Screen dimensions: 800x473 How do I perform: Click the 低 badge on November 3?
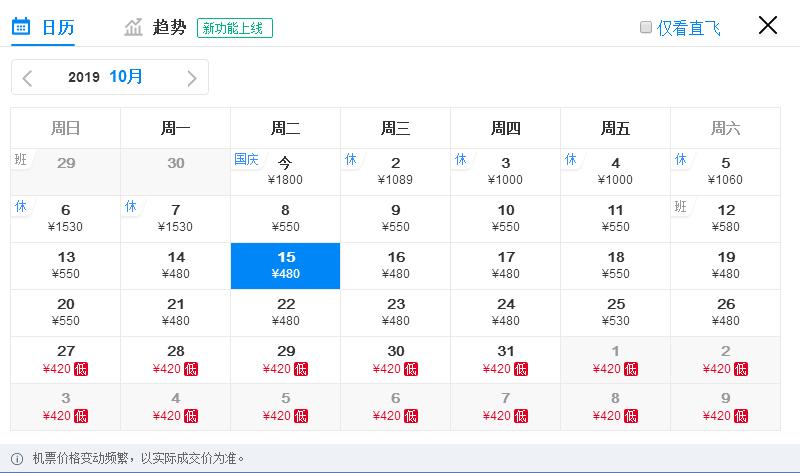tap(81, 416)
